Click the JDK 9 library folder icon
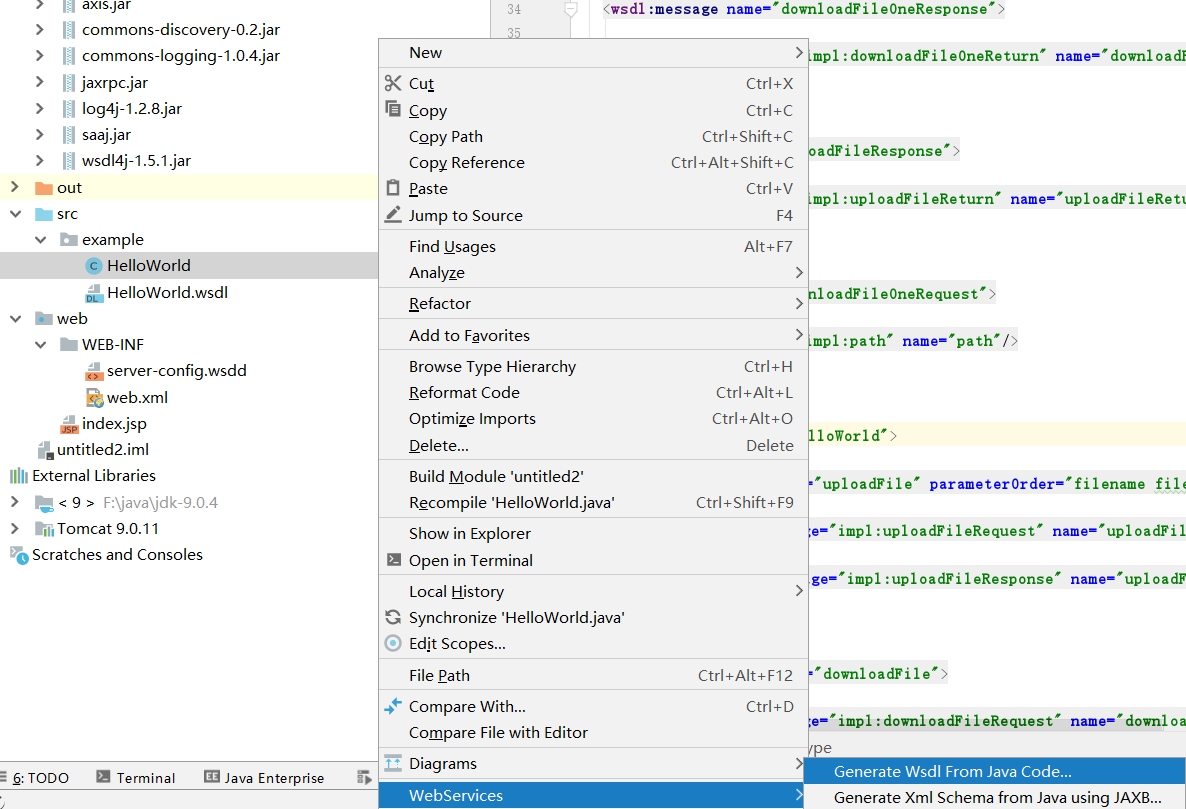This screenshot has width=1186, height=809. click(45, 503)
